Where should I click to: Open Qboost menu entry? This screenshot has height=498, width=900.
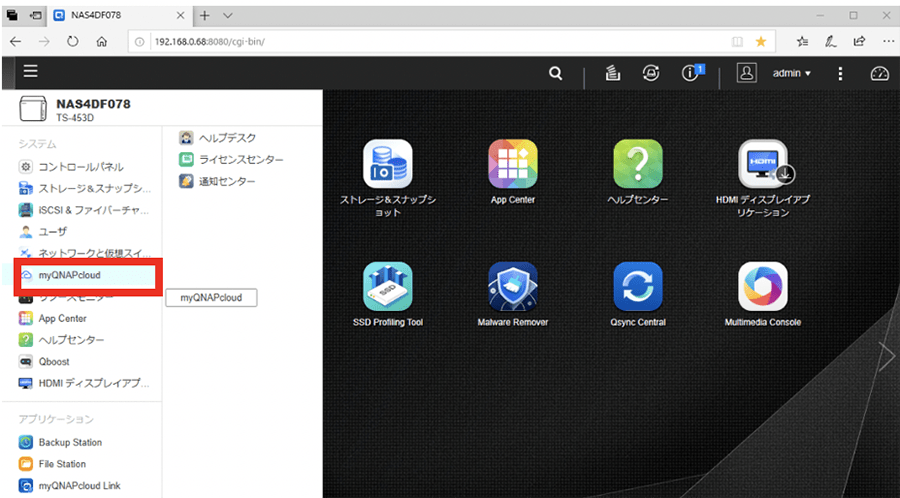pyautogui.click(x=44, y=361)
